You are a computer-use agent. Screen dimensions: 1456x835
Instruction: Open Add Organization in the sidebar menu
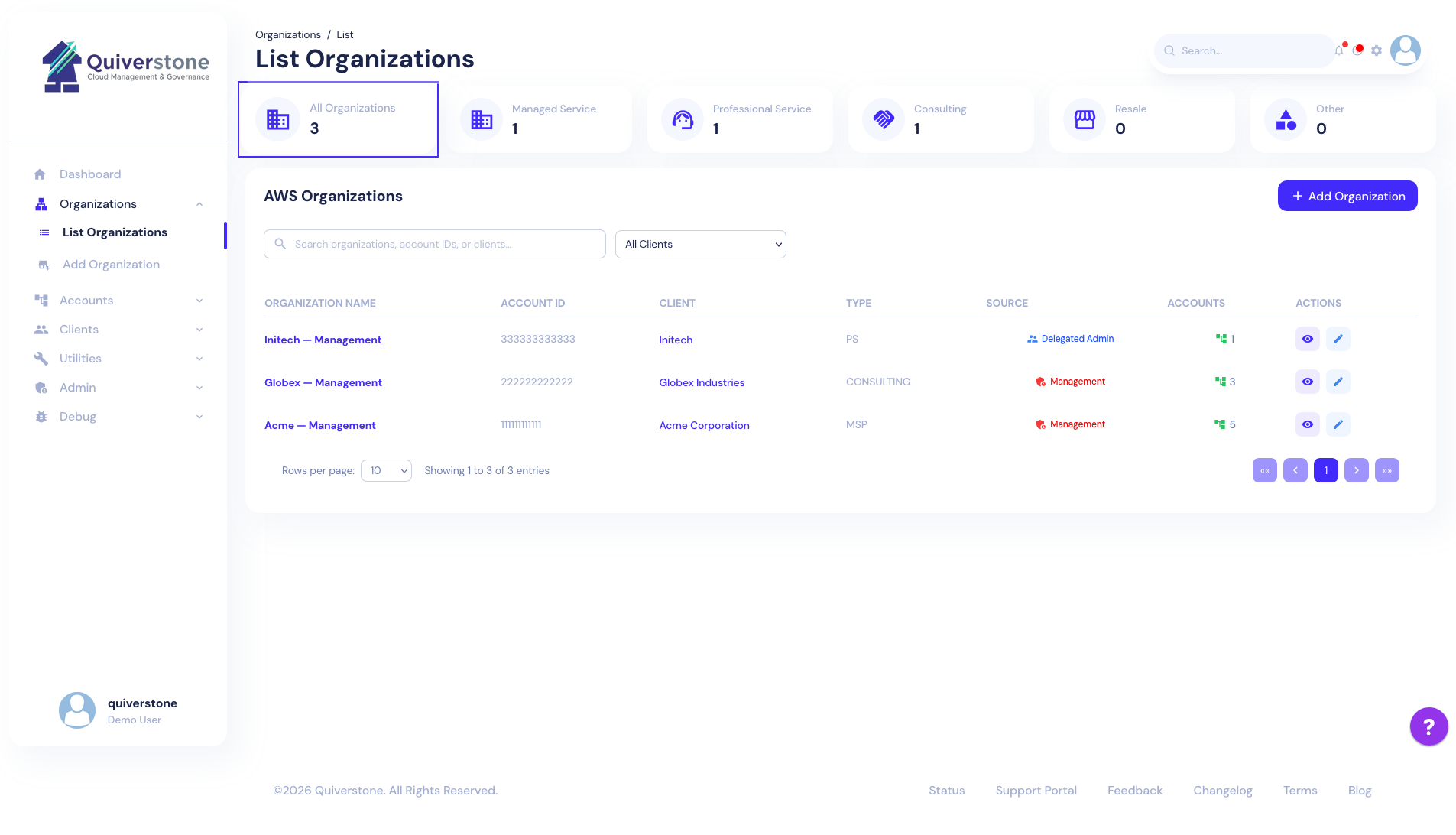[111, 265]
